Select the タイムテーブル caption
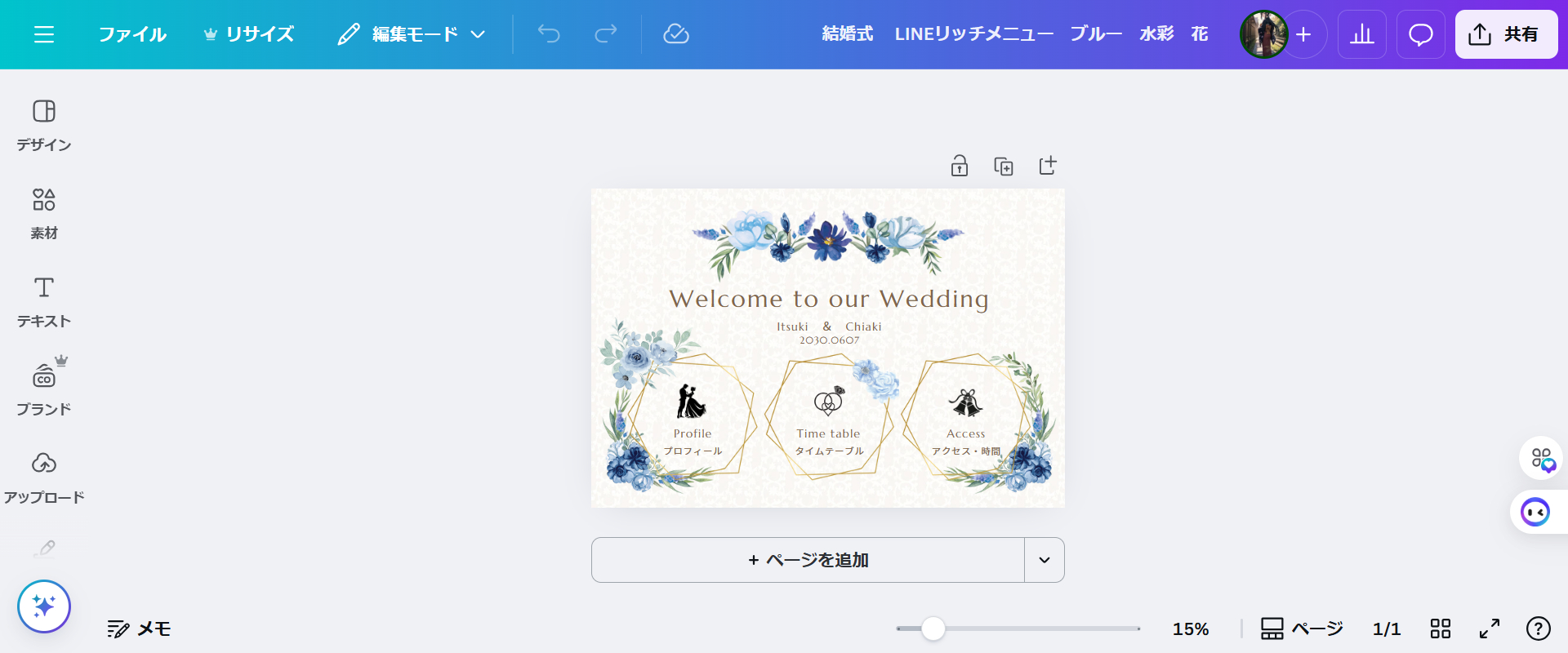Viewport: 1568px width, 653px height. tap(829, 451)
